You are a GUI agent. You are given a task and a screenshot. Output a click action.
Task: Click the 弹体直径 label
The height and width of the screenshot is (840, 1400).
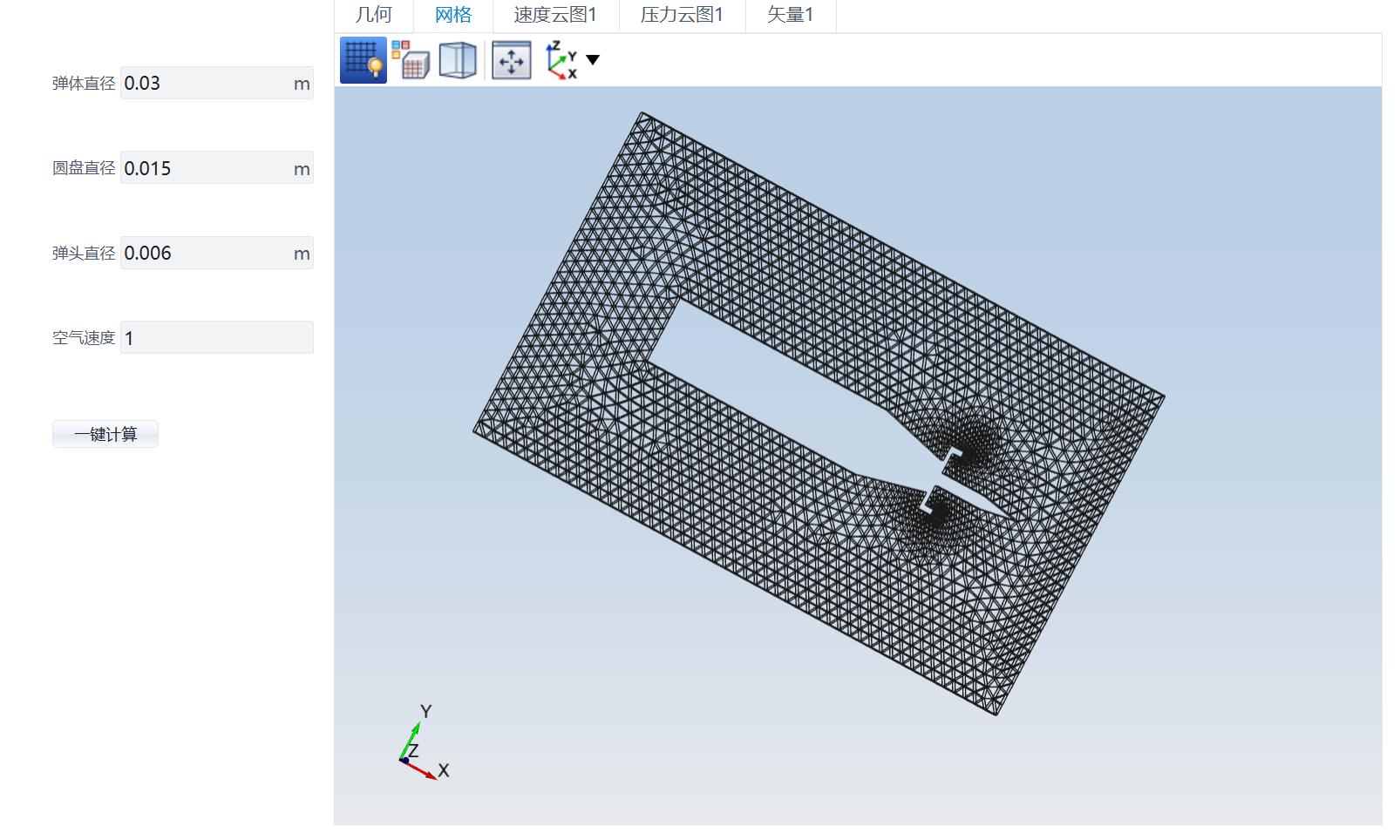84,83
